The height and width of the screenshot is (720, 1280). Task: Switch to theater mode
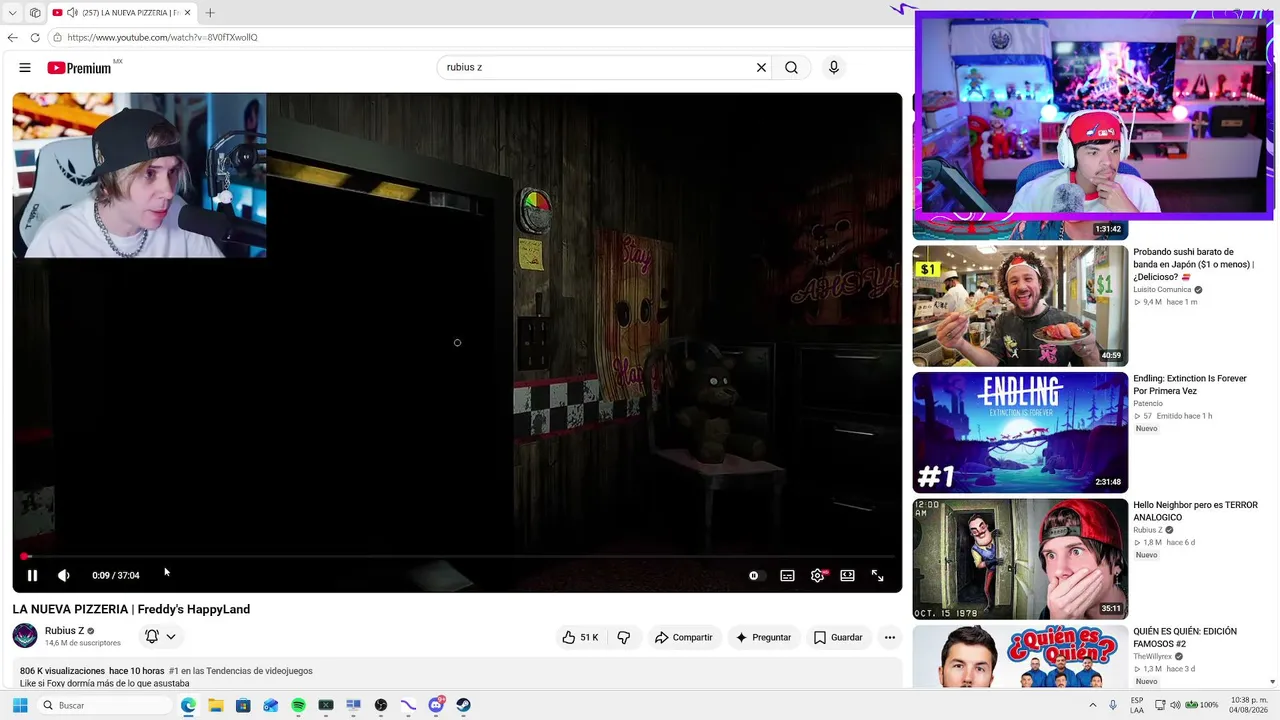click(x=847, y=575)
